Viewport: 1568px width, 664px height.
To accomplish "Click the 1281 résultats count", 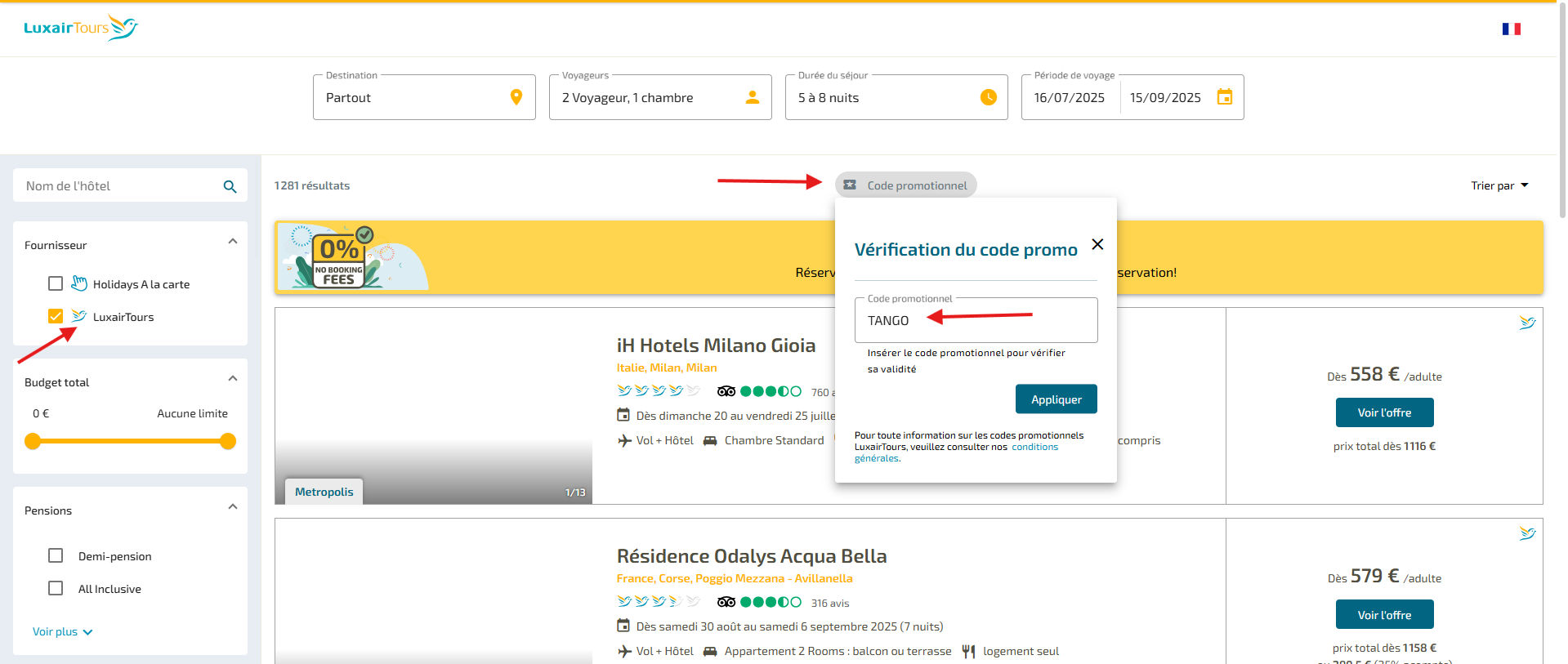I will coord(312,185).
